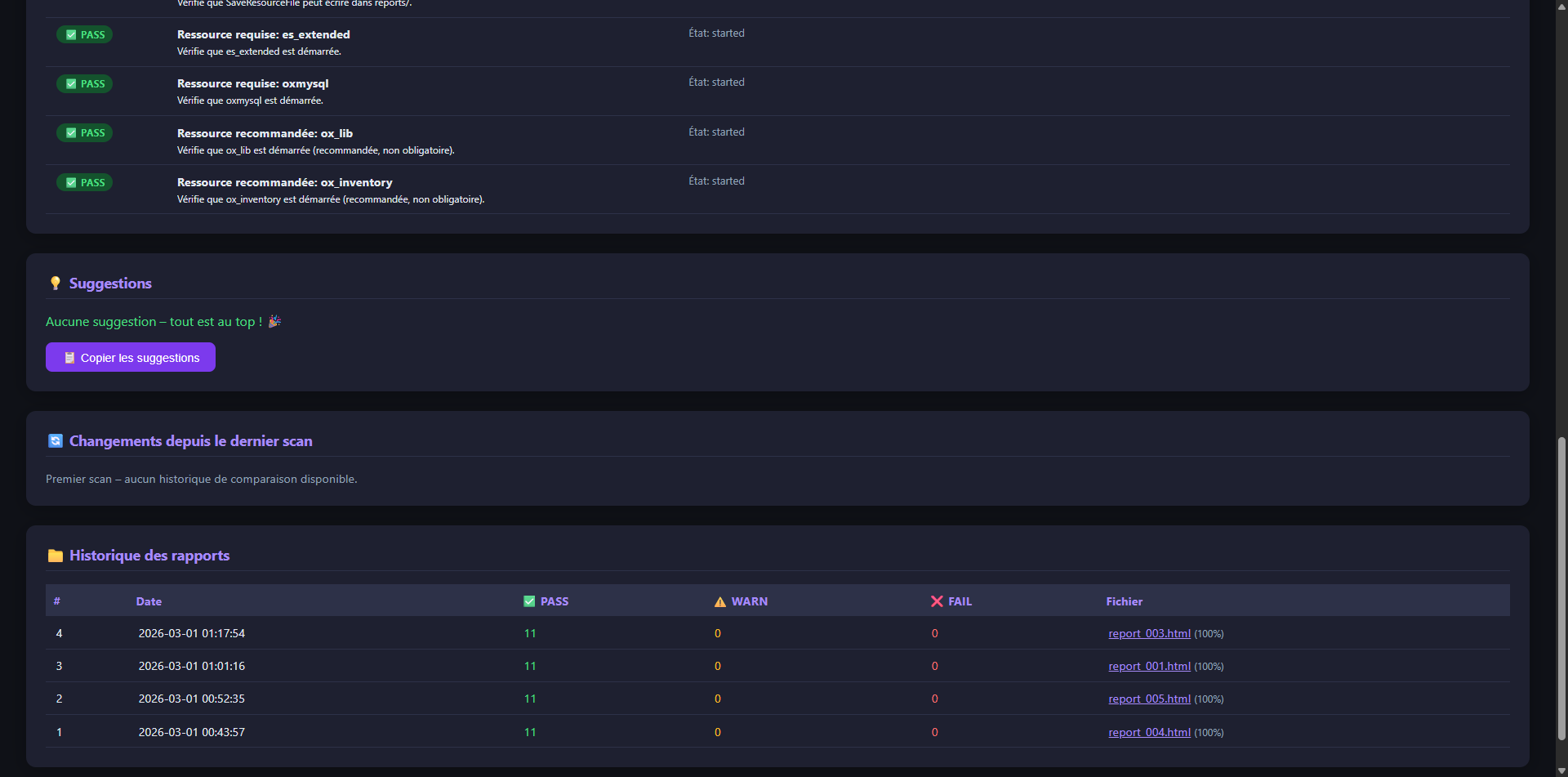
Task: Select the PASS badge for ox_inventory
Action: pyautogui.click(x=84, y=182)
